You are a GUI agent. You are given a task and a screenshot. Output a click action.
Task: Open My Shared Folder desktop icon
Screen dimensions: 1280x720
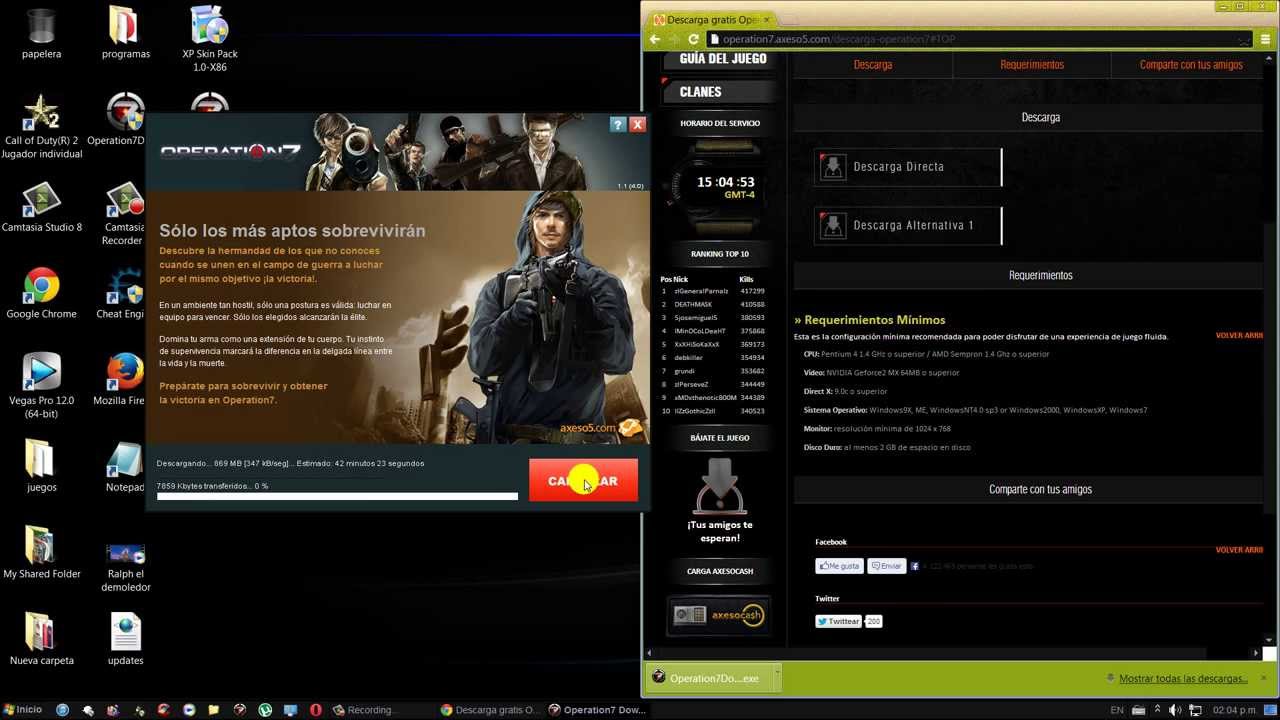[x=41, y=553]
